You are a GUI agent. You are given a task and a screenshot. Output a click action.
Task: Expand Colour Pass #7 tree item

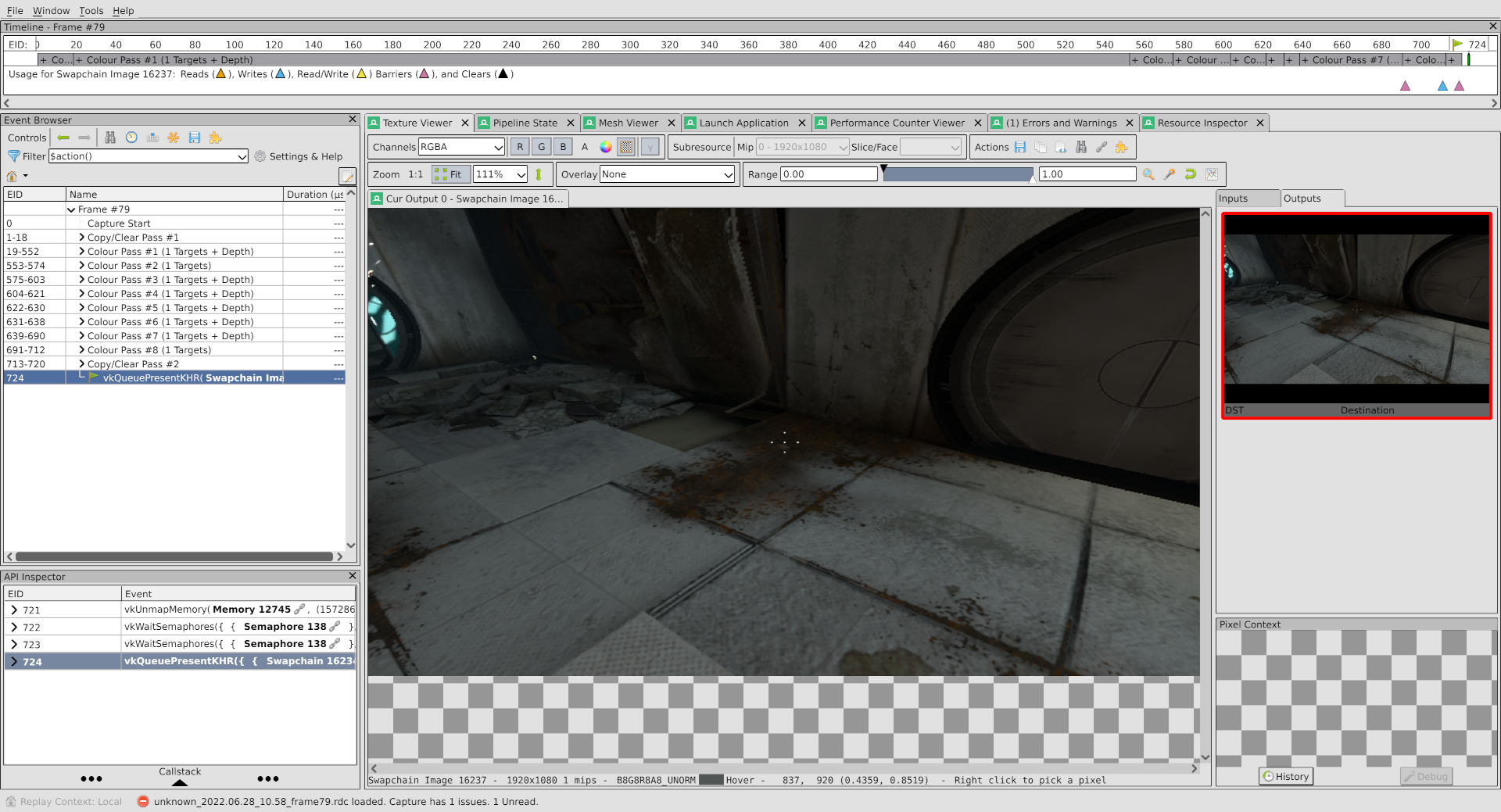click(x=81, y=336)
